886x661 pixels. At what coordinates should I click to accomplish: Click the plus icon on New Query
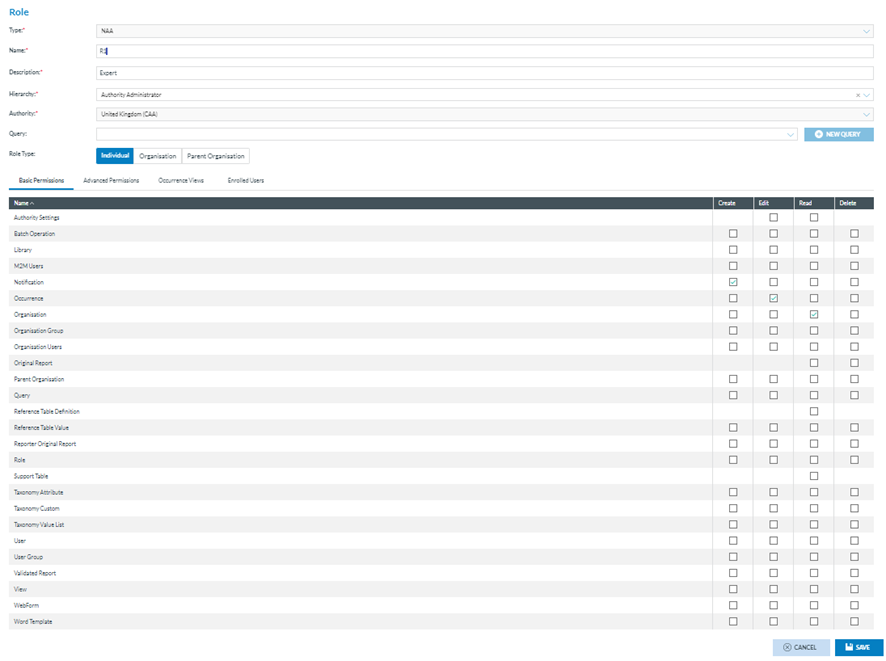tap(819, 134)
